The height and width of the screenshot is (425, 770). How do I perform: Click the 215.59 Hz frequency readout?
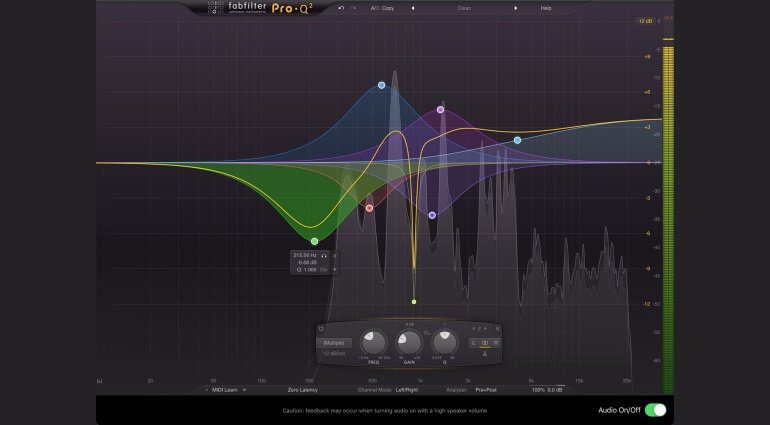click(305, 255)
